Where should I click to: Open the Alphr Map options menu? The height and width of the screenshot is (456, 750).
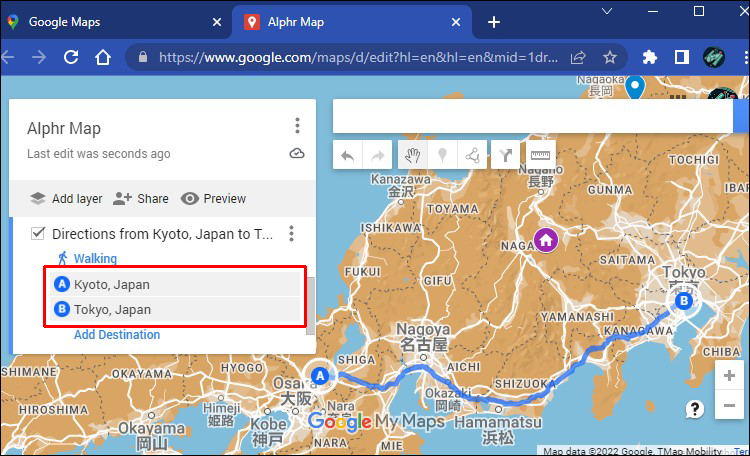tap(297, 125)
